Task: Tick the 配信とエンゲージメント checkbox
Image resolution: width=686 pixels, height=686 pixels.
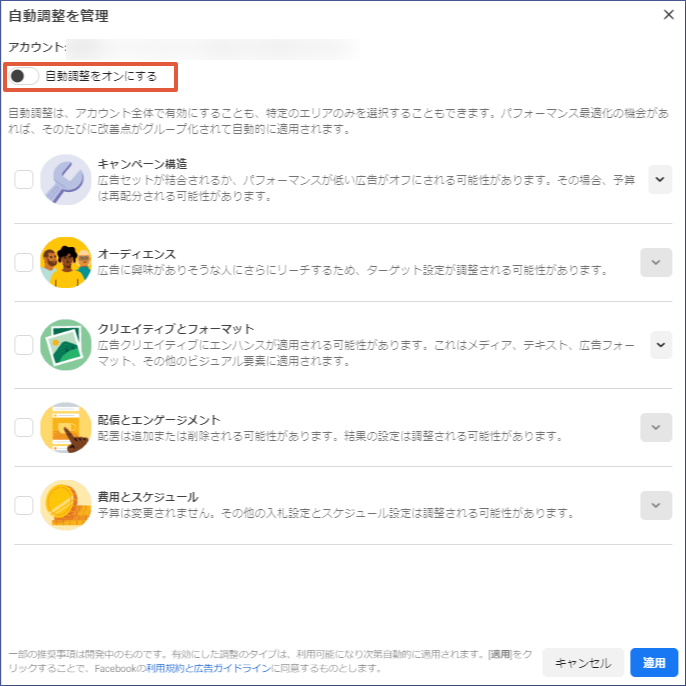Action: [x=24, y=428]
